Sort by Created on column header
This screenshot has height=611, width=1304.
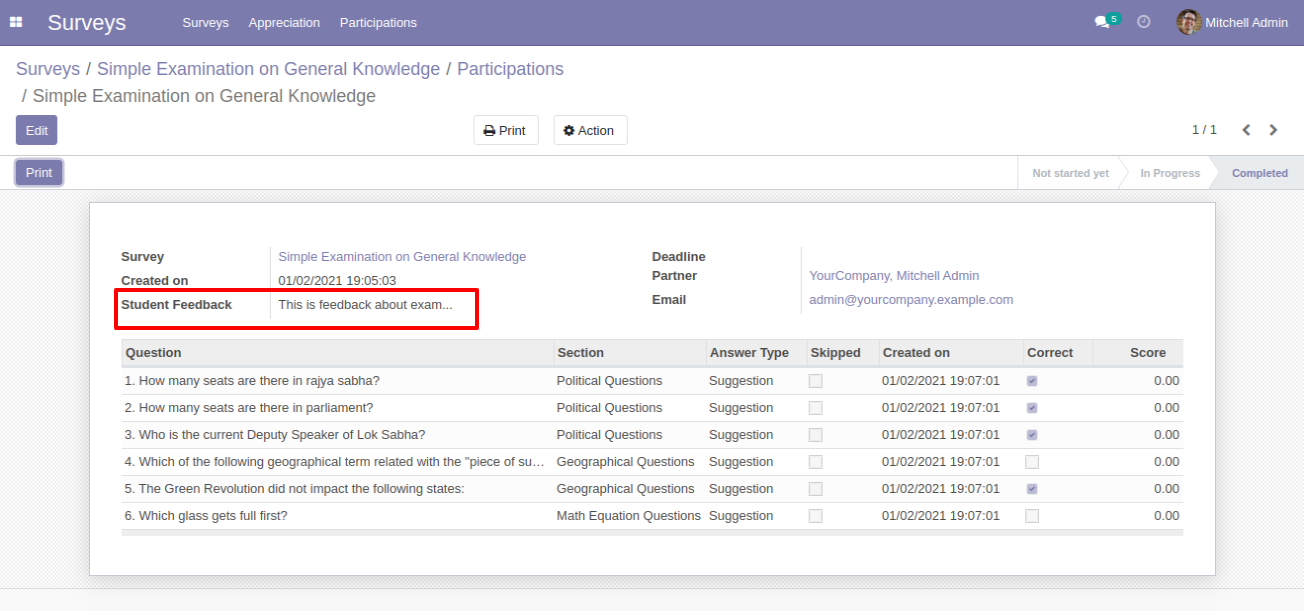click(951, 353)
